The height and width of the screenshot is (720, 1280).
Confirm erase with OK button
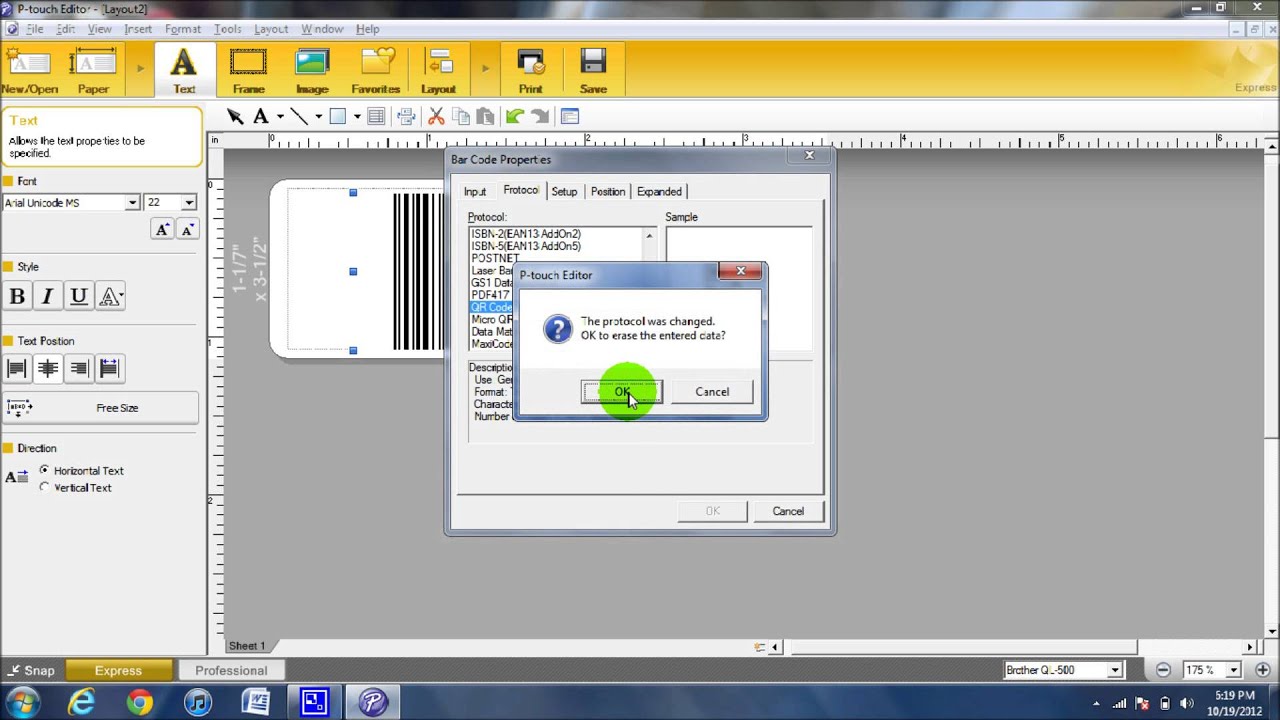click(621, 392)
